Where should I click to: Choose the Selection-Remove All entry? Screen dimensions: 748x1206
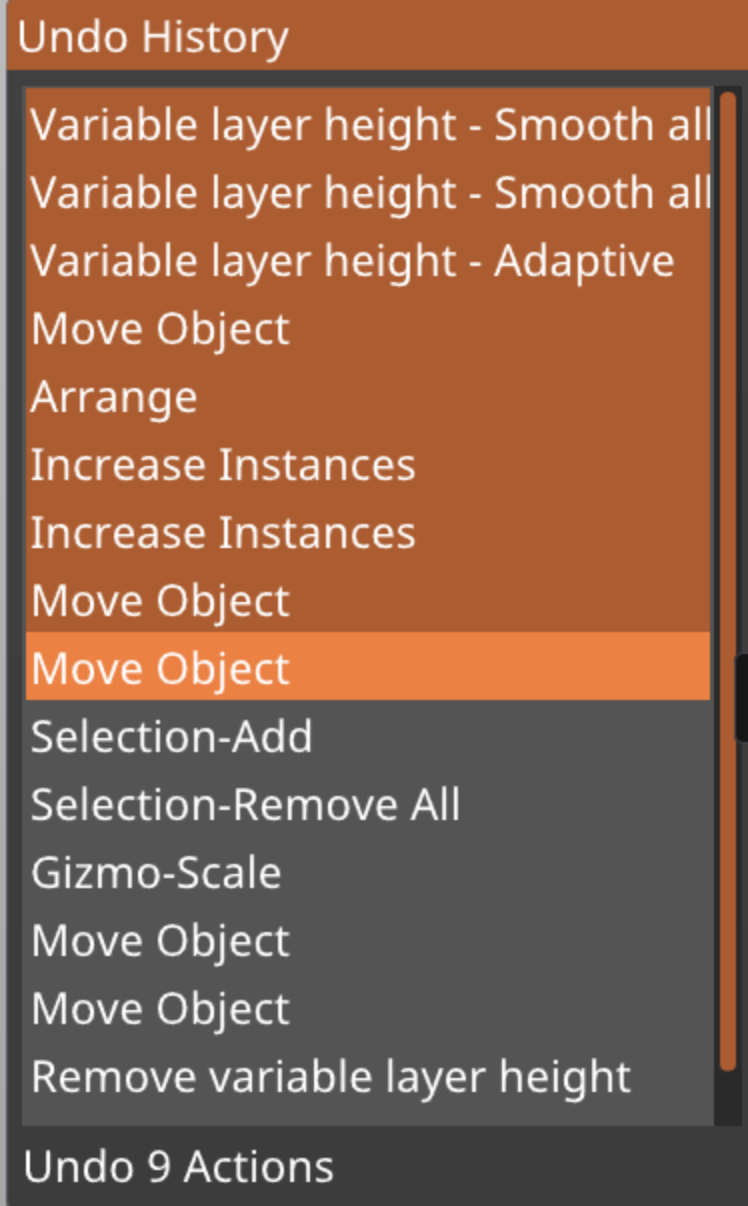[245, 805]
